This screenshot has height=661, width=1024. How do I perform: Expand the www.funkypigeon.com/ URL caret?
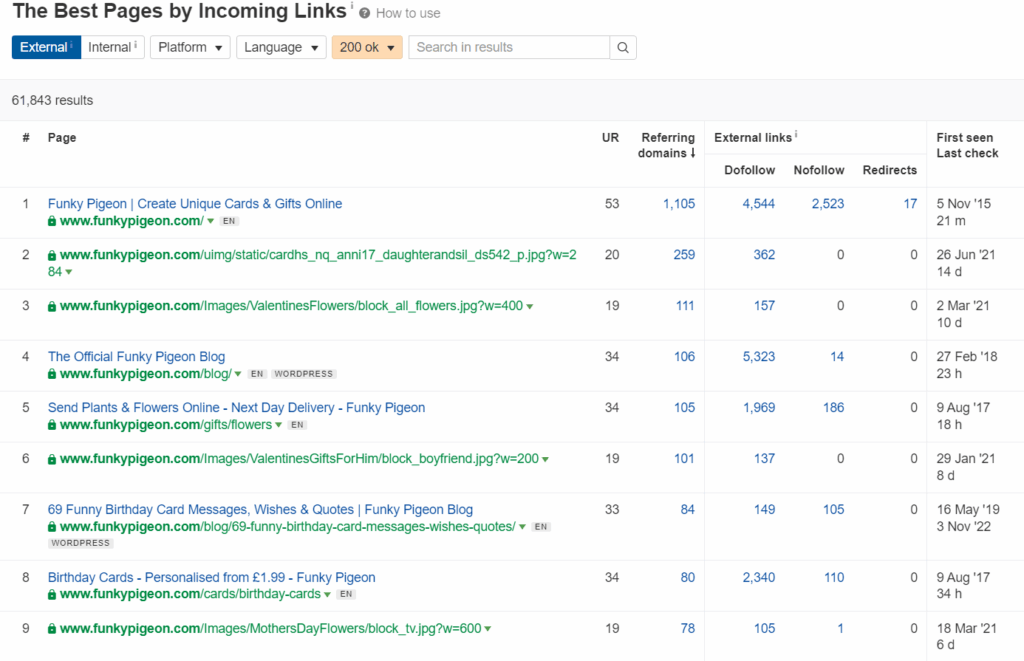tap(210, 221)
